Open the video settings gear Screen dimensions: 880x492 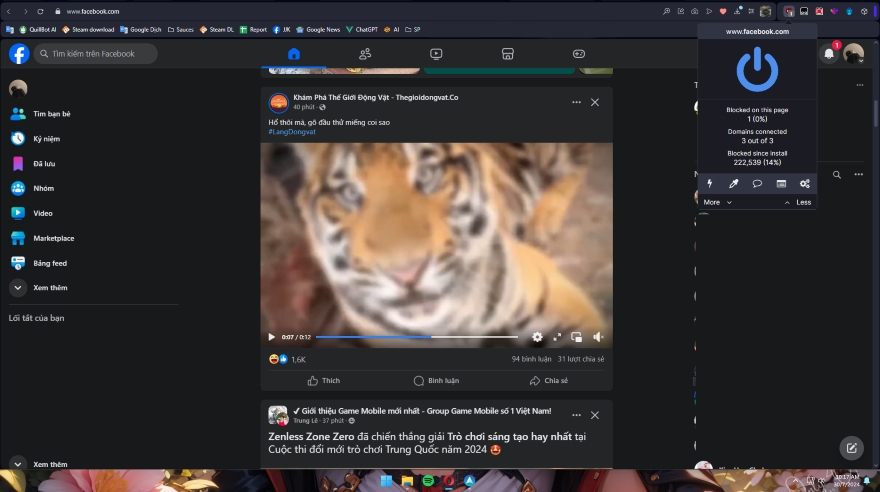pyautogui.click(x=537, y=337)
